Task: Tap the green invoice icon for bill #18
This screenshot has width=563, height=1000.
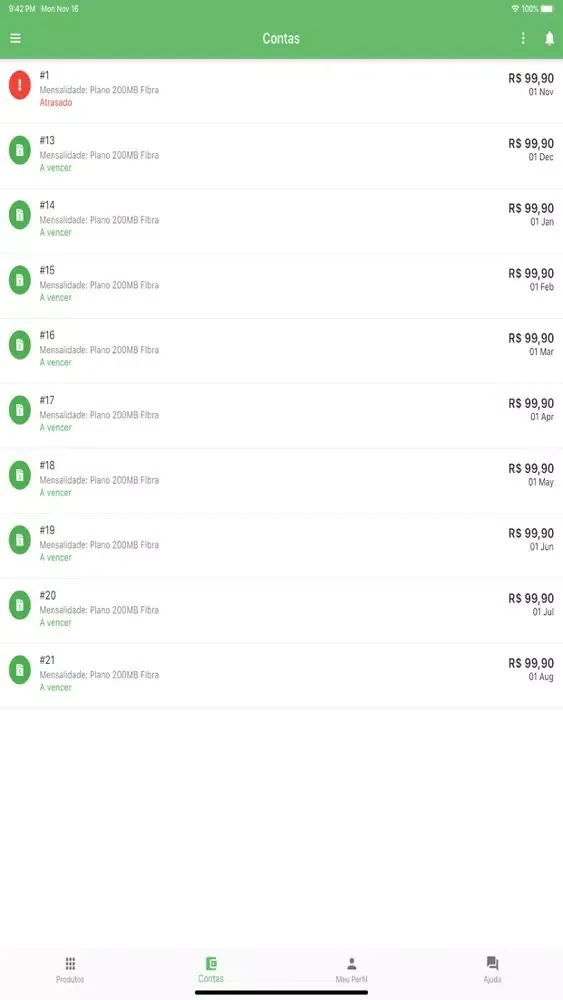Action: [20, 475]
